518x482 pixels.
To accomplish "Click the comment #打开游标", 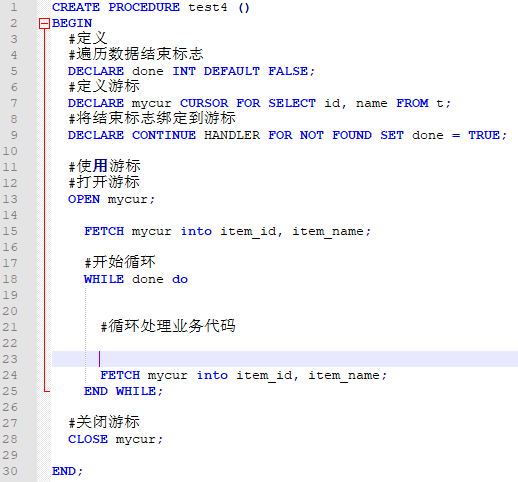I will click(x=104, y=182).
